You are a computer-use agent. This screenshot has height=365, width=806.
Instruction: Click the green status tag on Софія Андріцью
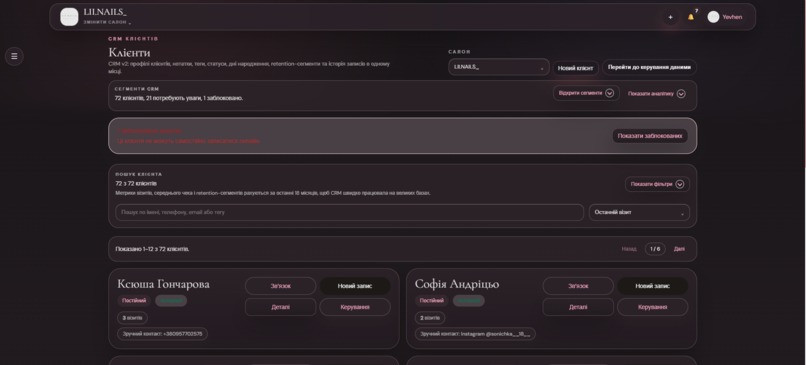(x=469, y=301)
